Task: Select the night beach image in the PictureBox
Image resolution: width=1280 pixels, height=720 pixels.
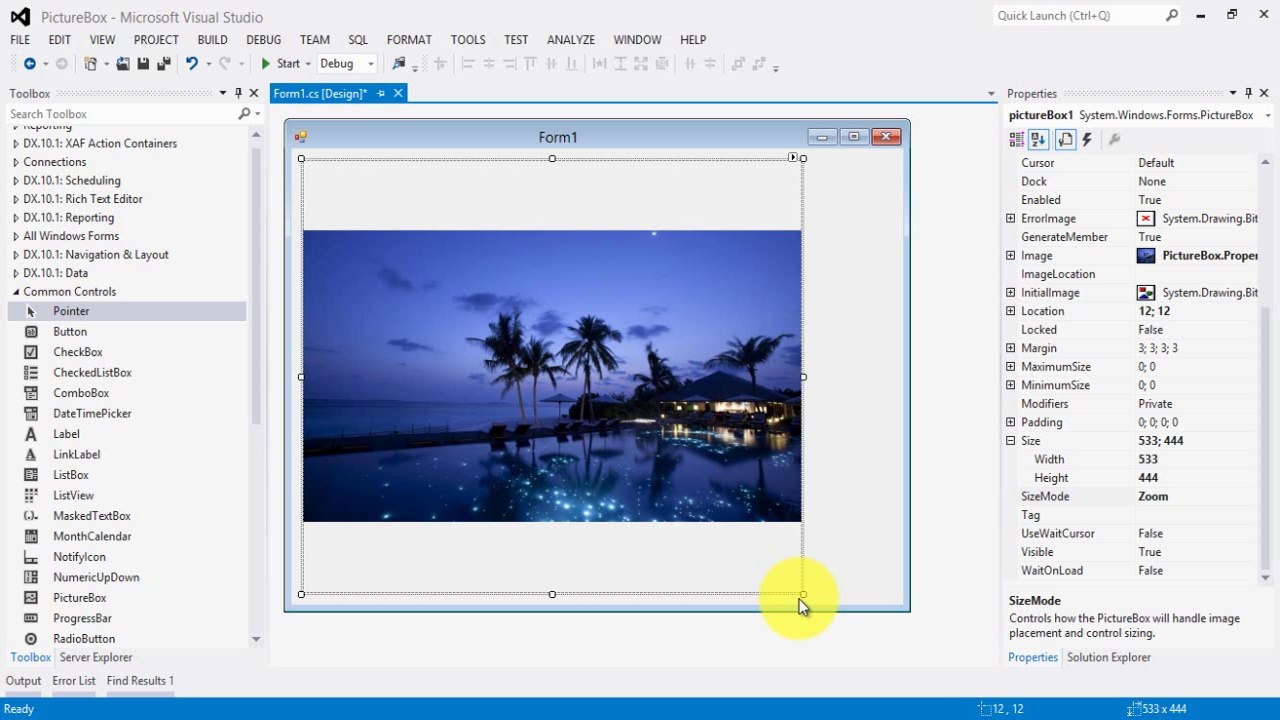Action: point(552,376)
